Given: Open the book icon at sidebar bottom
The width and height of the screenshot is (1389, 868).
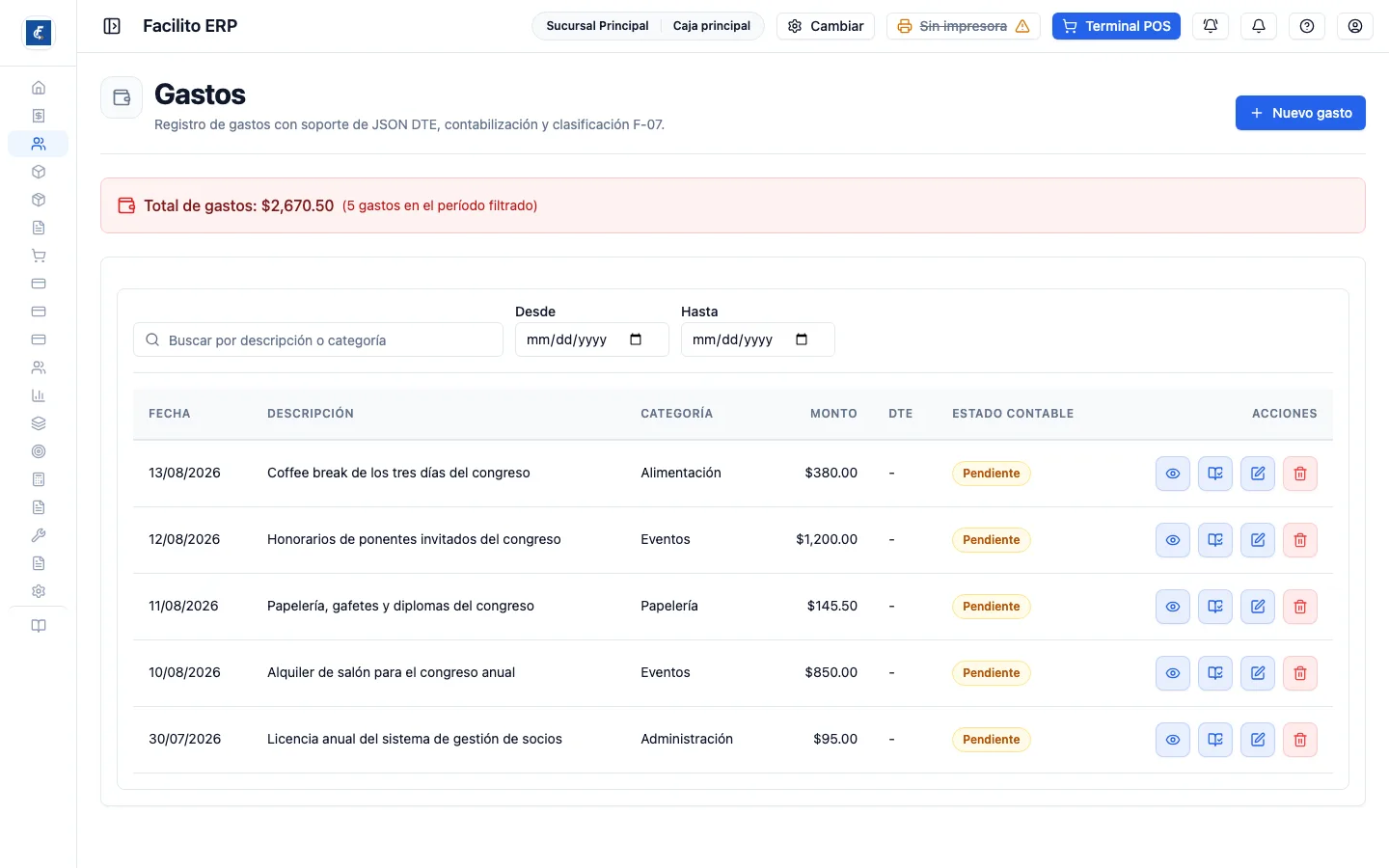Looking at the screenshot, I should click(x=39, y=626).
